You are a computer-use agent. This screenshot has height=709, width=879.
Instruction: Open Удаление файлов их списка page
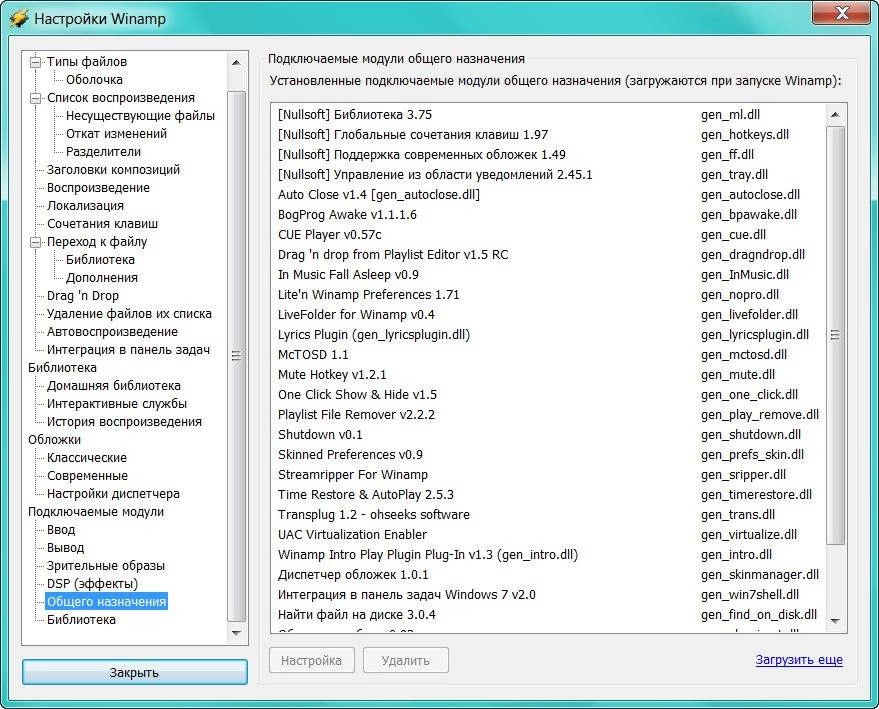(x=129, y=313)
